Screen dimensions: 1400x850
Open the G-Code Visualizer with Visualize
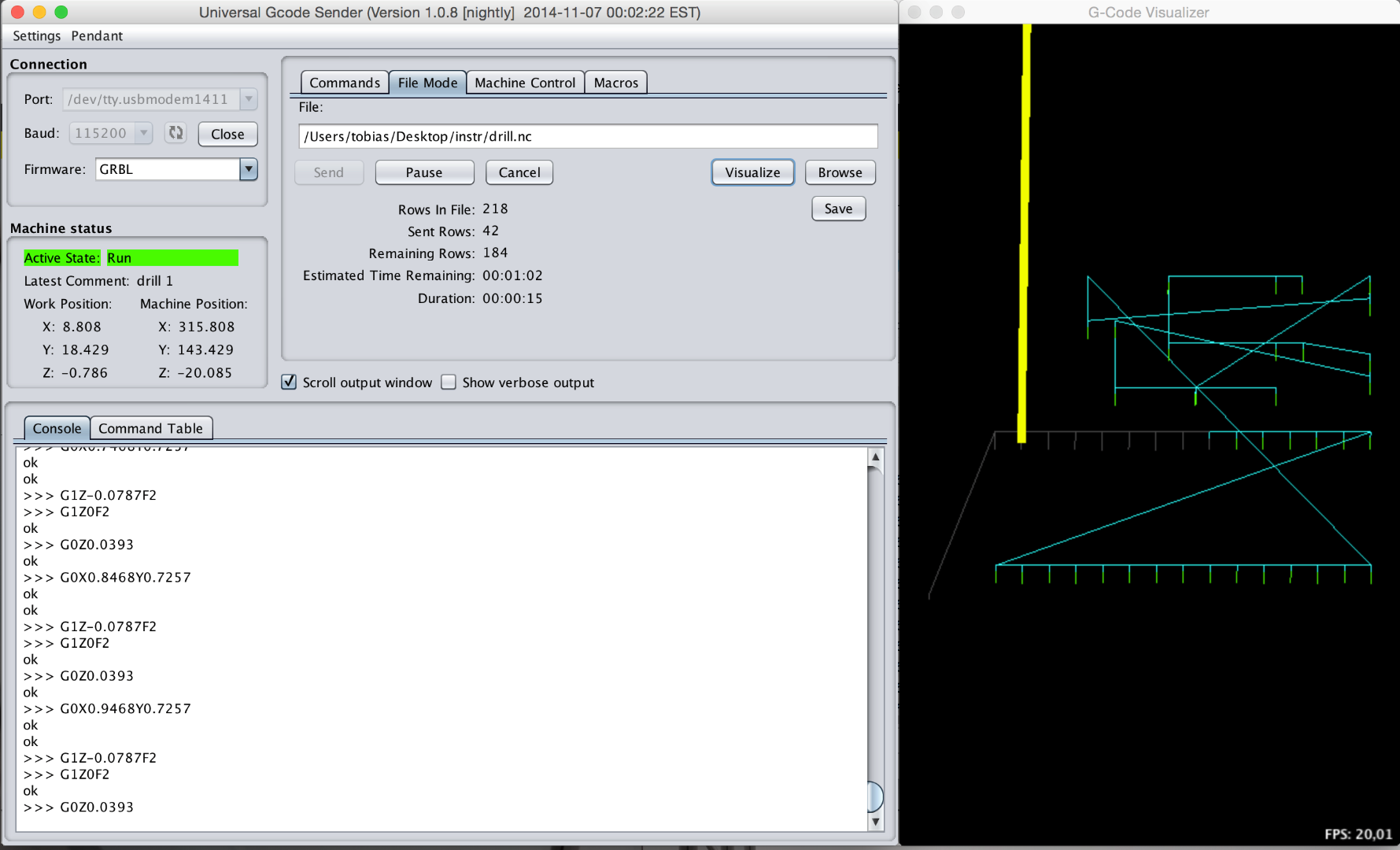coord(752,172)
